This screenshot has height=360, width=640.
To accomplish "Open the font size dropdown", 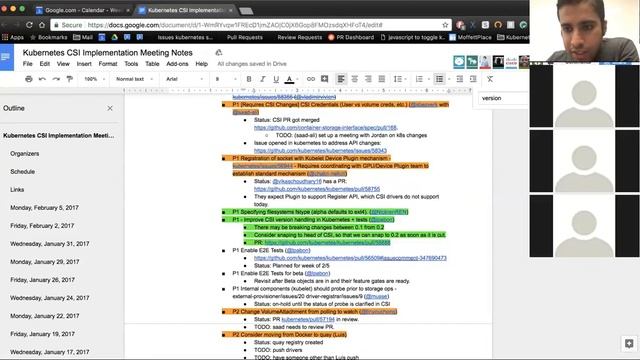I will 225,79.
